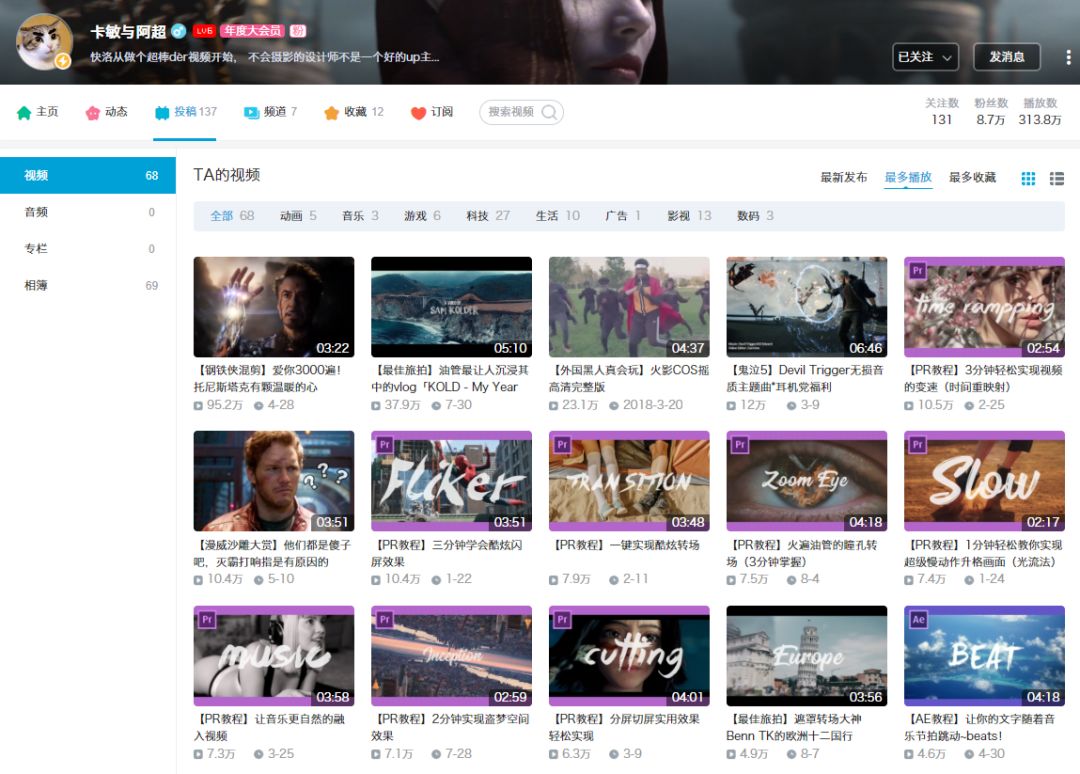Open the Sam Kolder 05:10 video thumbnail
Screen dimensions: 1080x774
point(452,307)
